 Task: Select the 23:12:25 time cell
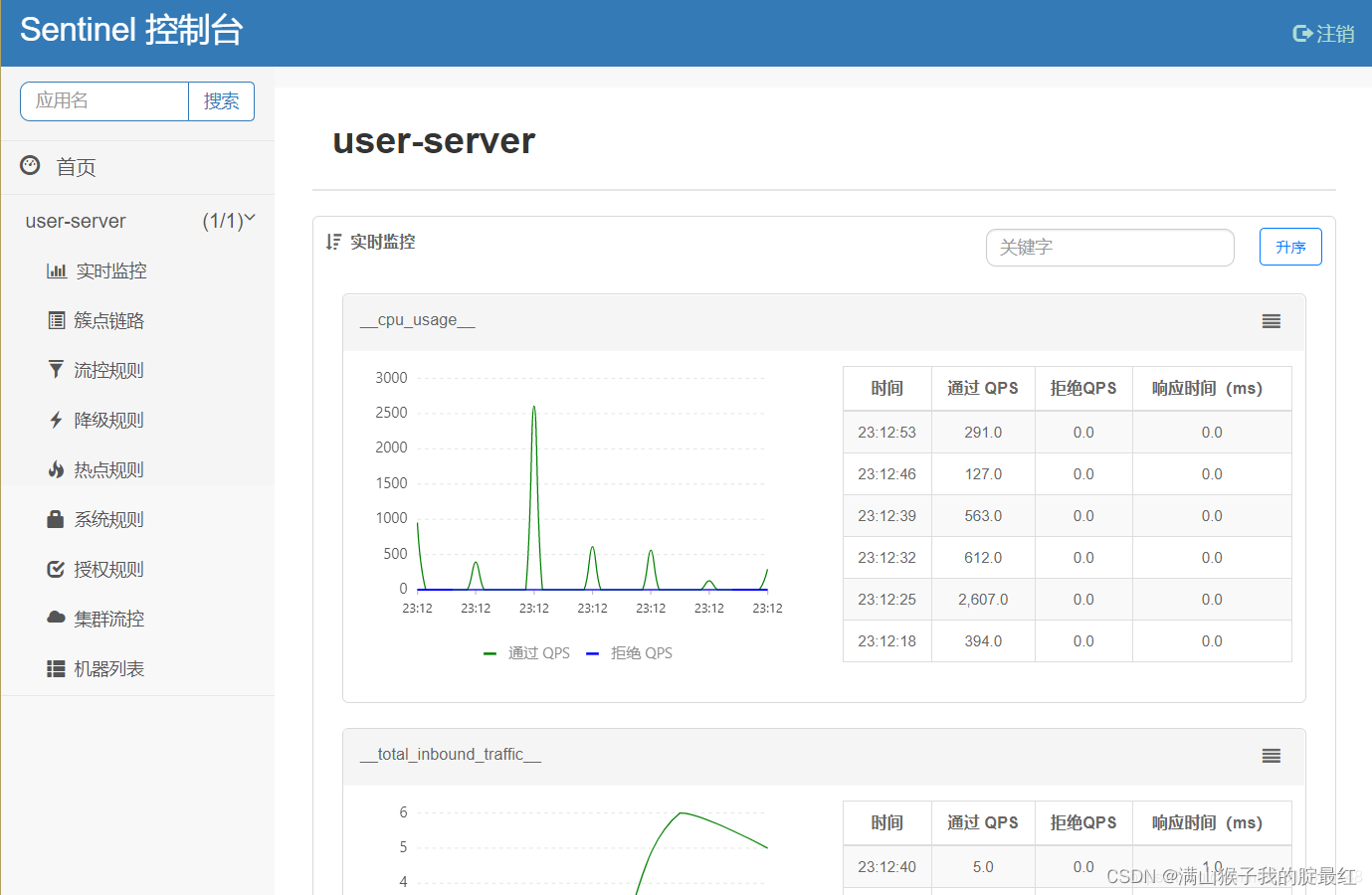[x=887, y=600]
